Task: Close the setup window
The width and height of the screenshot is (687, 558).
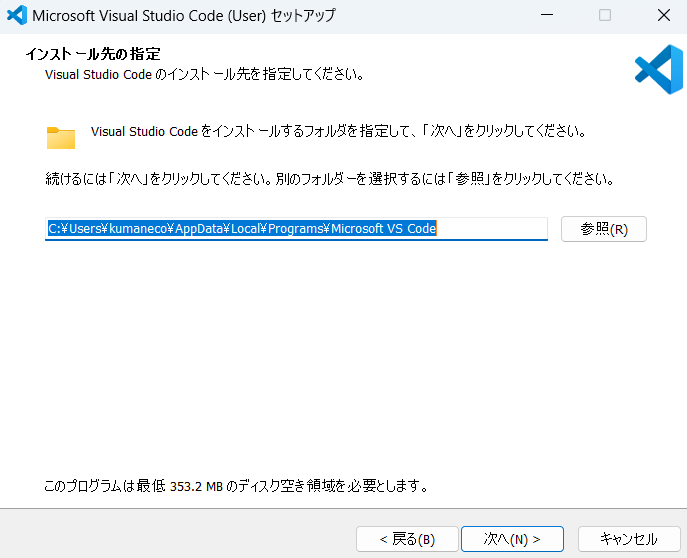Action: (x=664, y=15)
